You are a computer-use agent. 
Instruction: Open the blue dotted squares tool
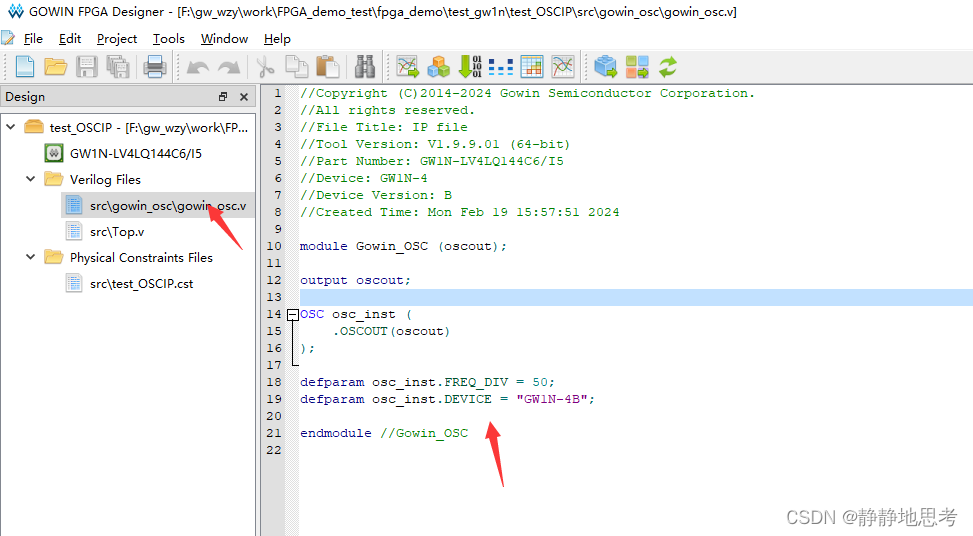pos(501,66)
